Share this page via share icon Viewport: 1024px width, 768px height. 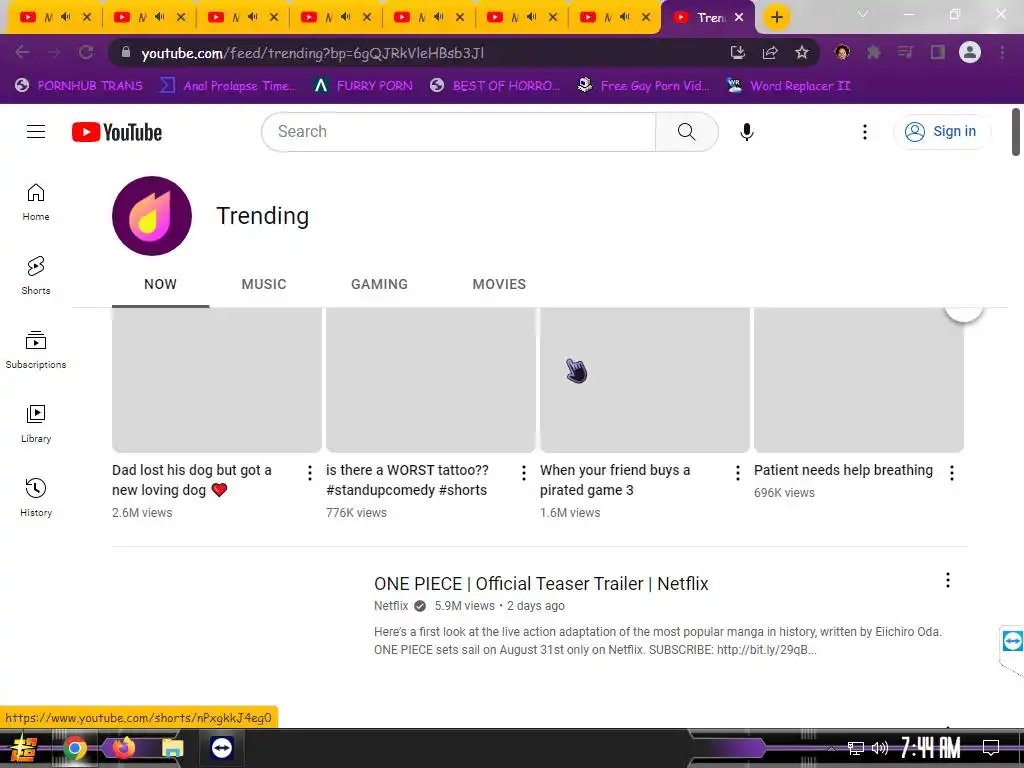tap(770, 52)
